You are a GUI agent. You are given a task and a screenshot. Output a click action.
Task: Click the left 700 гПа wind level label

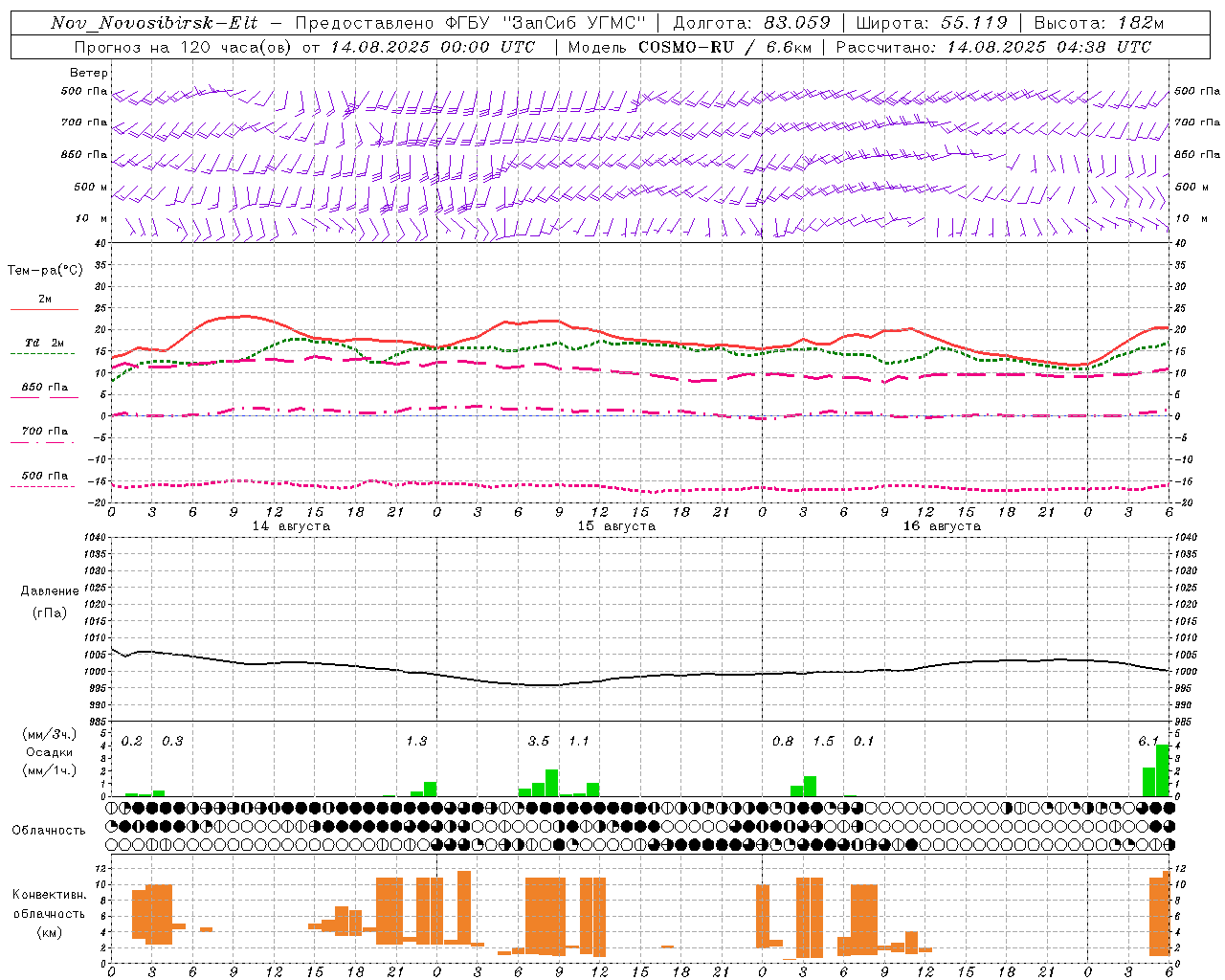click(x=83, y=122)
